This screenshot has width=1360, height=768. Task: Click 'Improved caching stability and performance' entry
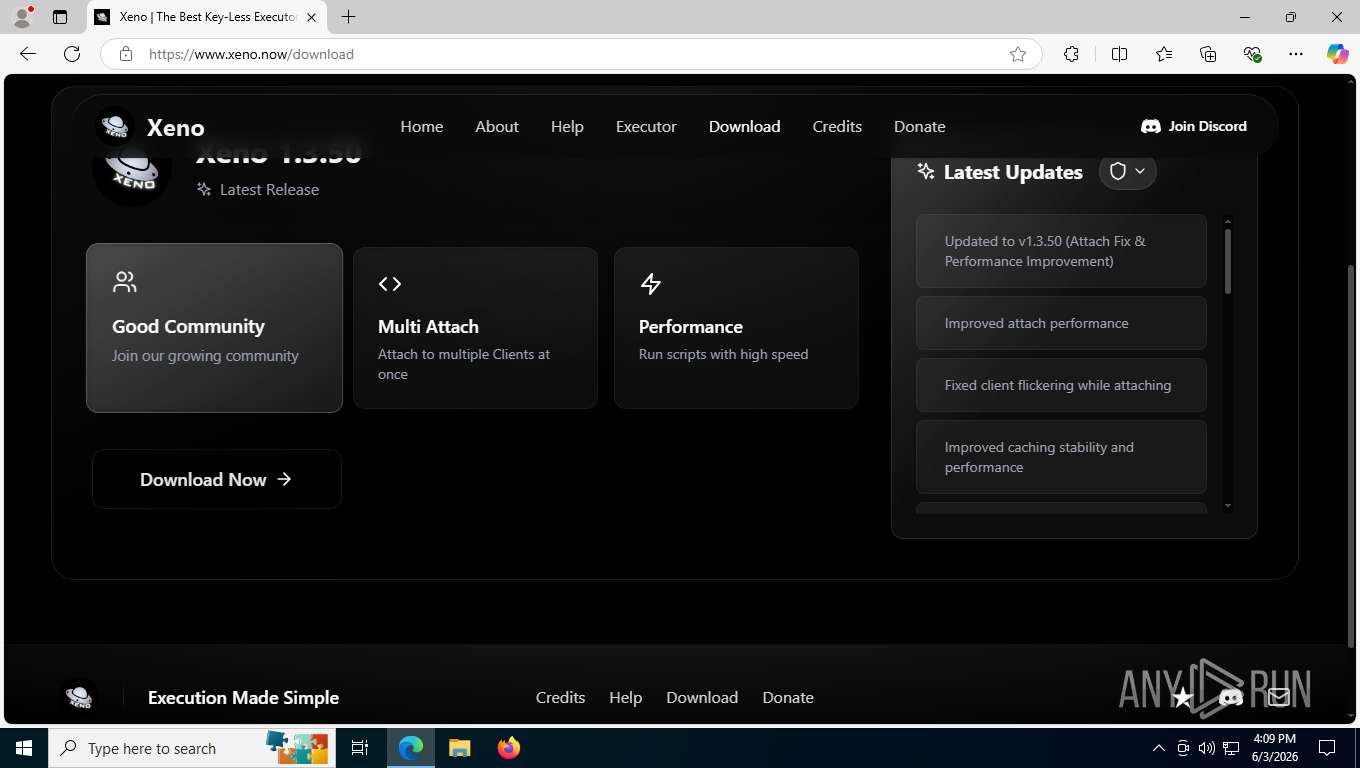click(1061, 457)
